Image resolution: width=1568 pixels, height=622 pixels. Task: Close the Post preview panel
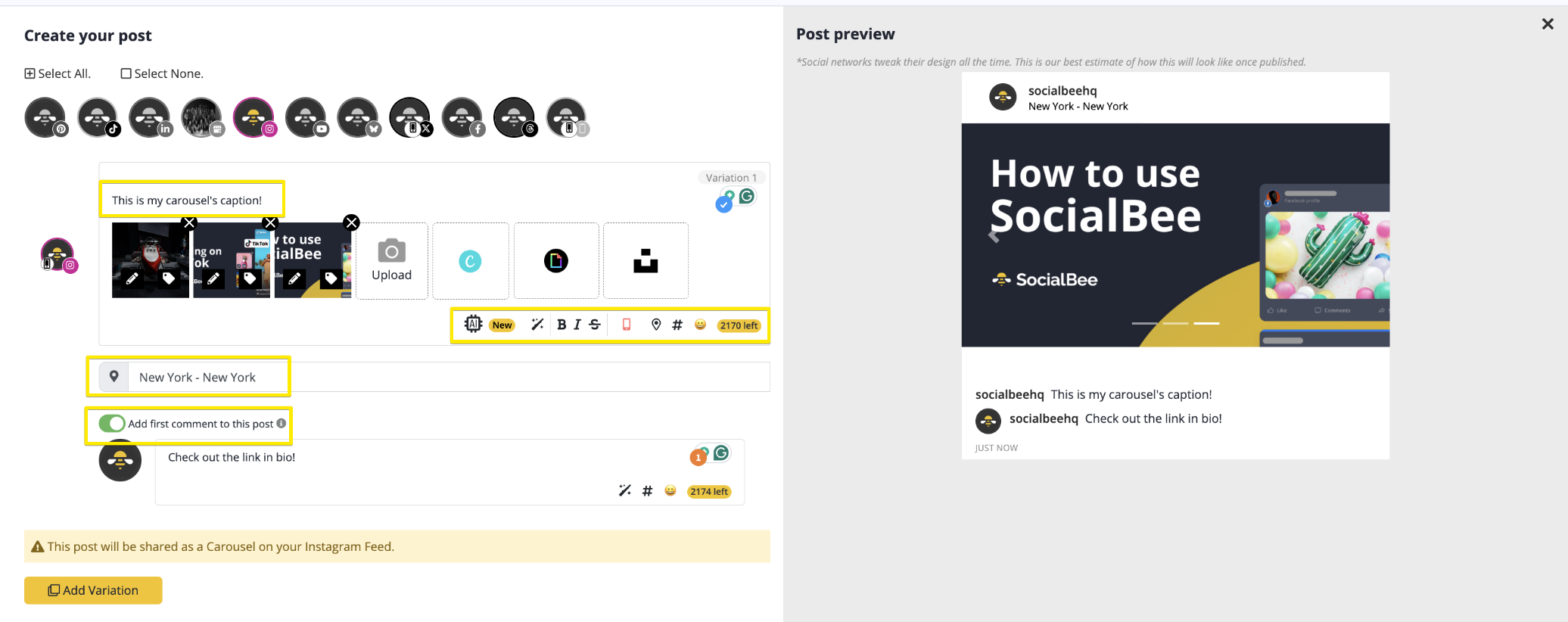[x=1548, y=24]
